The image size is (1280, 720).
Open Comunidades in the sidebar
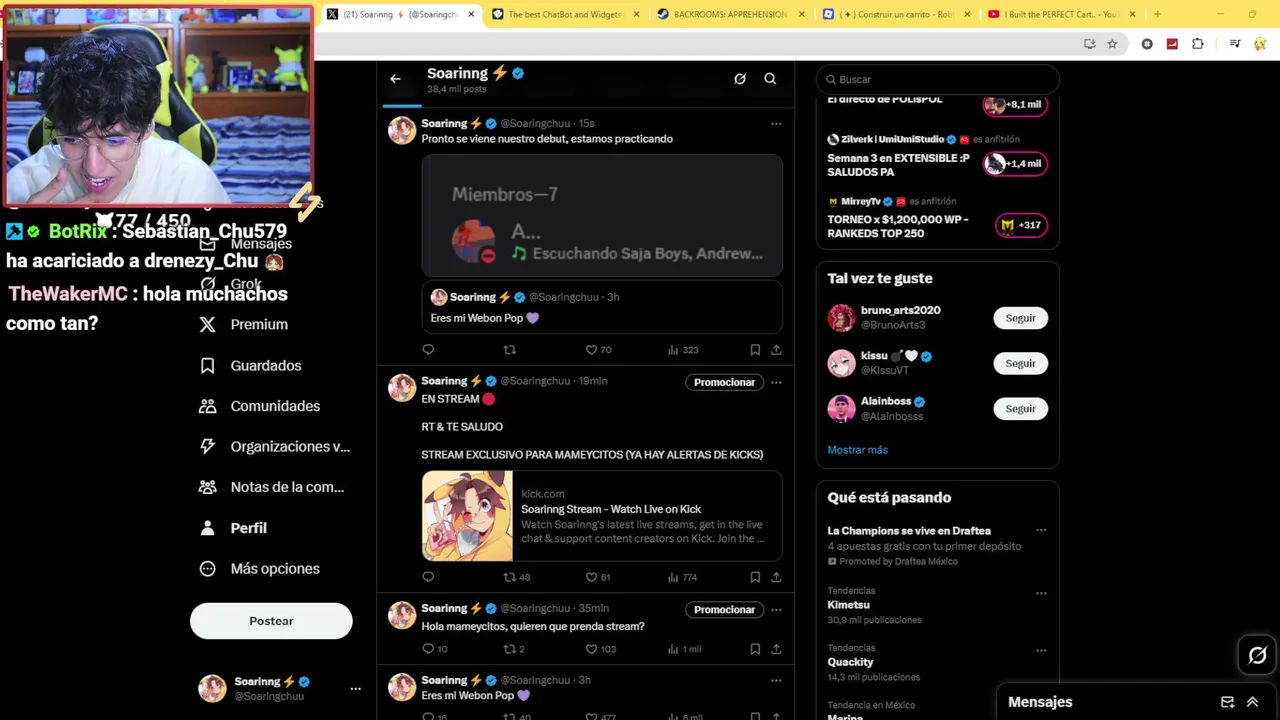[x=260, y=406]
